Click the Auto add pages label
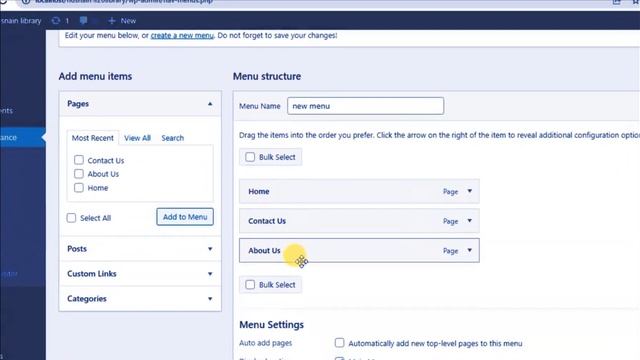640x360 pixels. [x=265, y=343]
